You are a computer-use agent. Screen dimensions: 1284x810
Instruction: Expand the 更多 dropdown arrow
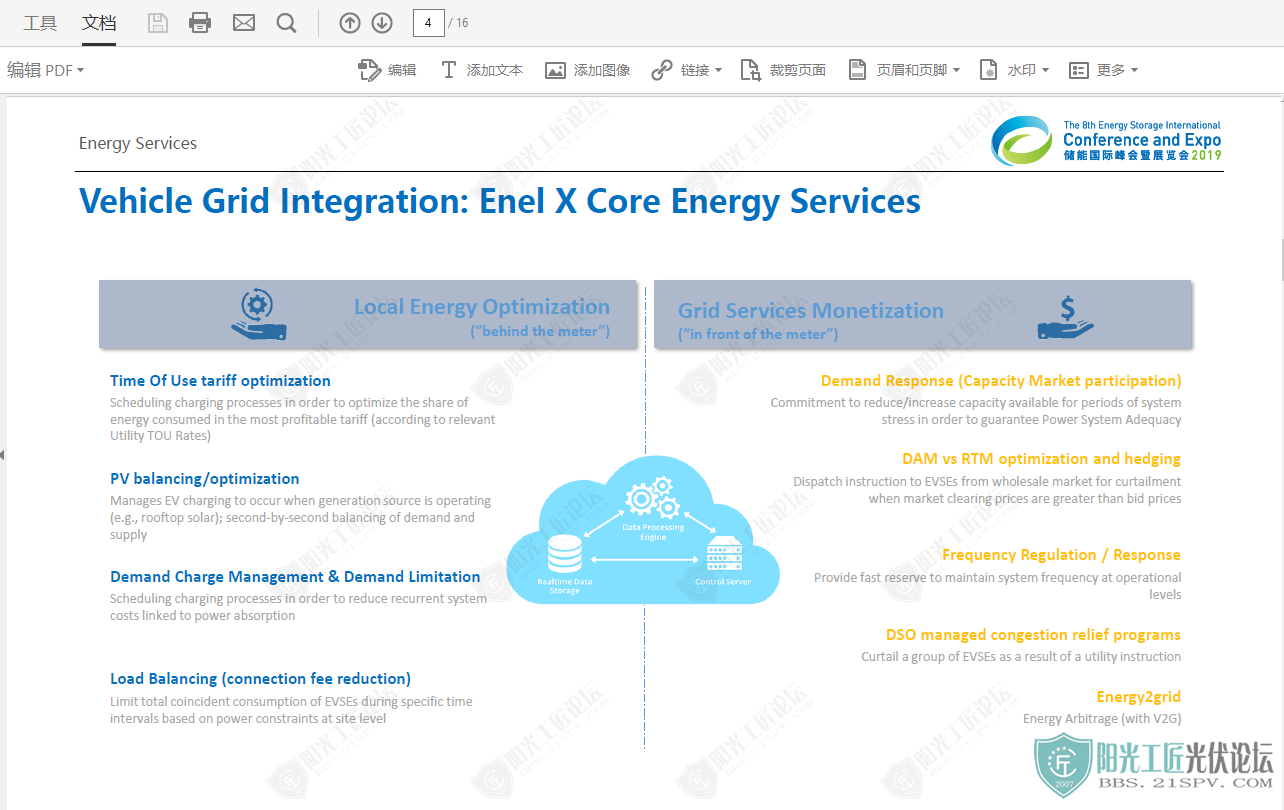[x=1134, y=70]
